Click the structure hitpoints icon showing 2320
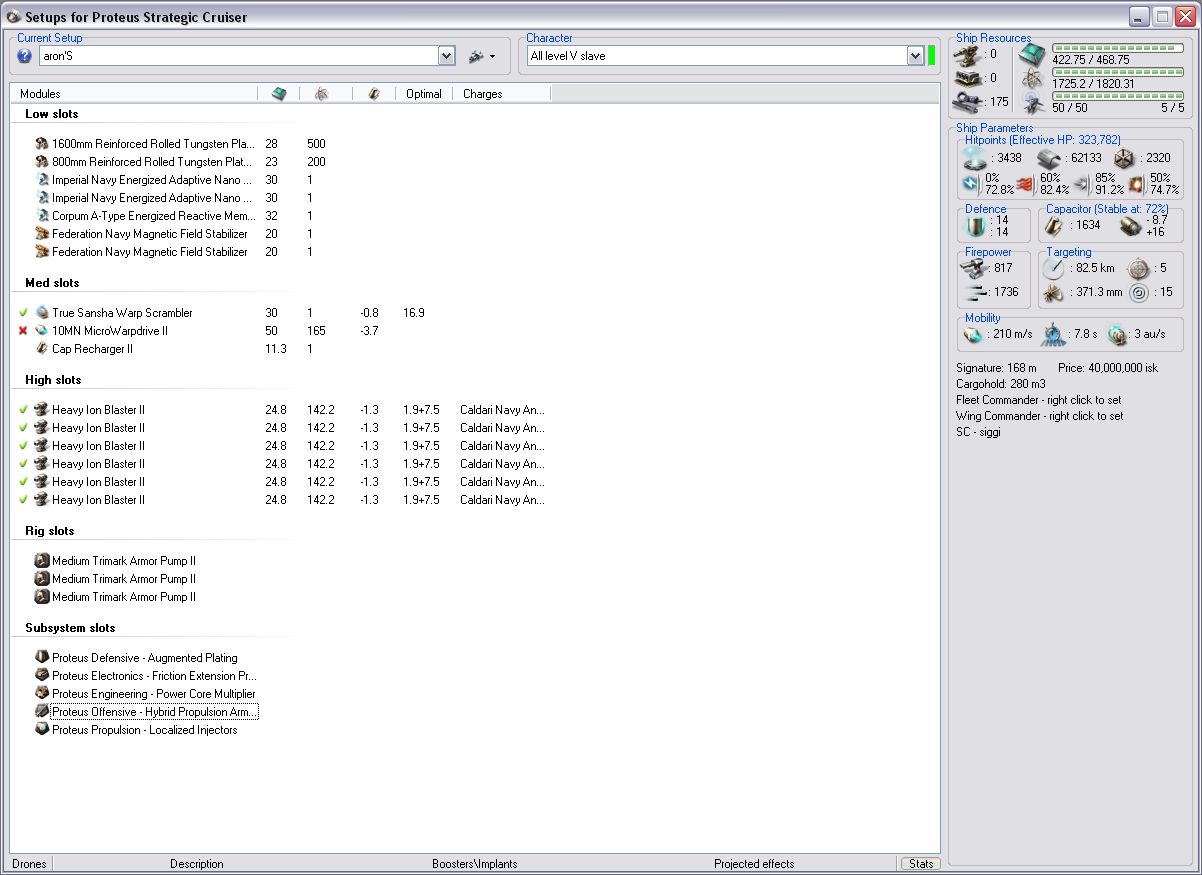The width and height of the screenshot is (1202, 875). coord(1125,158)
